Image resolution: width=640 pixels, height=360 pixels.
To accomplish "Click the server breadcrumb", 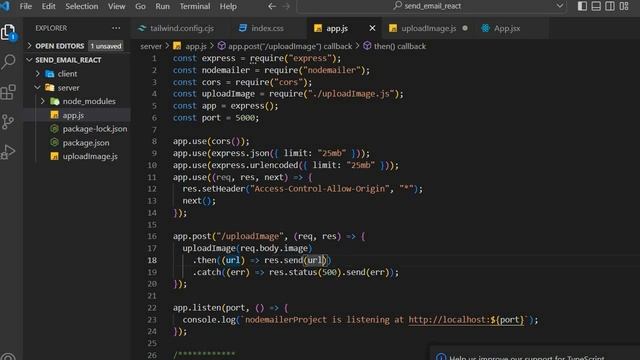I will tap(151, 47).
